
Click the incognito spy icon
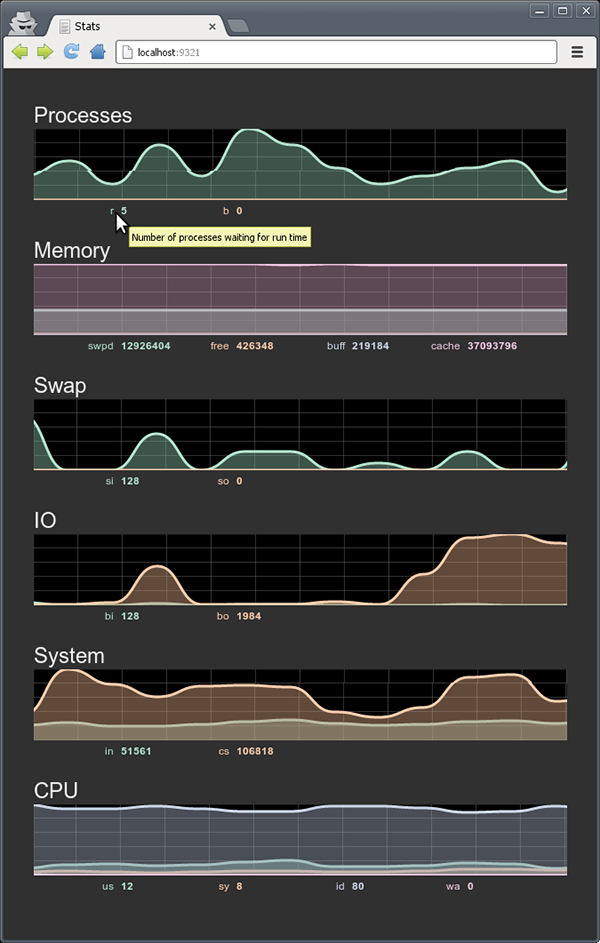coord(23,23)
